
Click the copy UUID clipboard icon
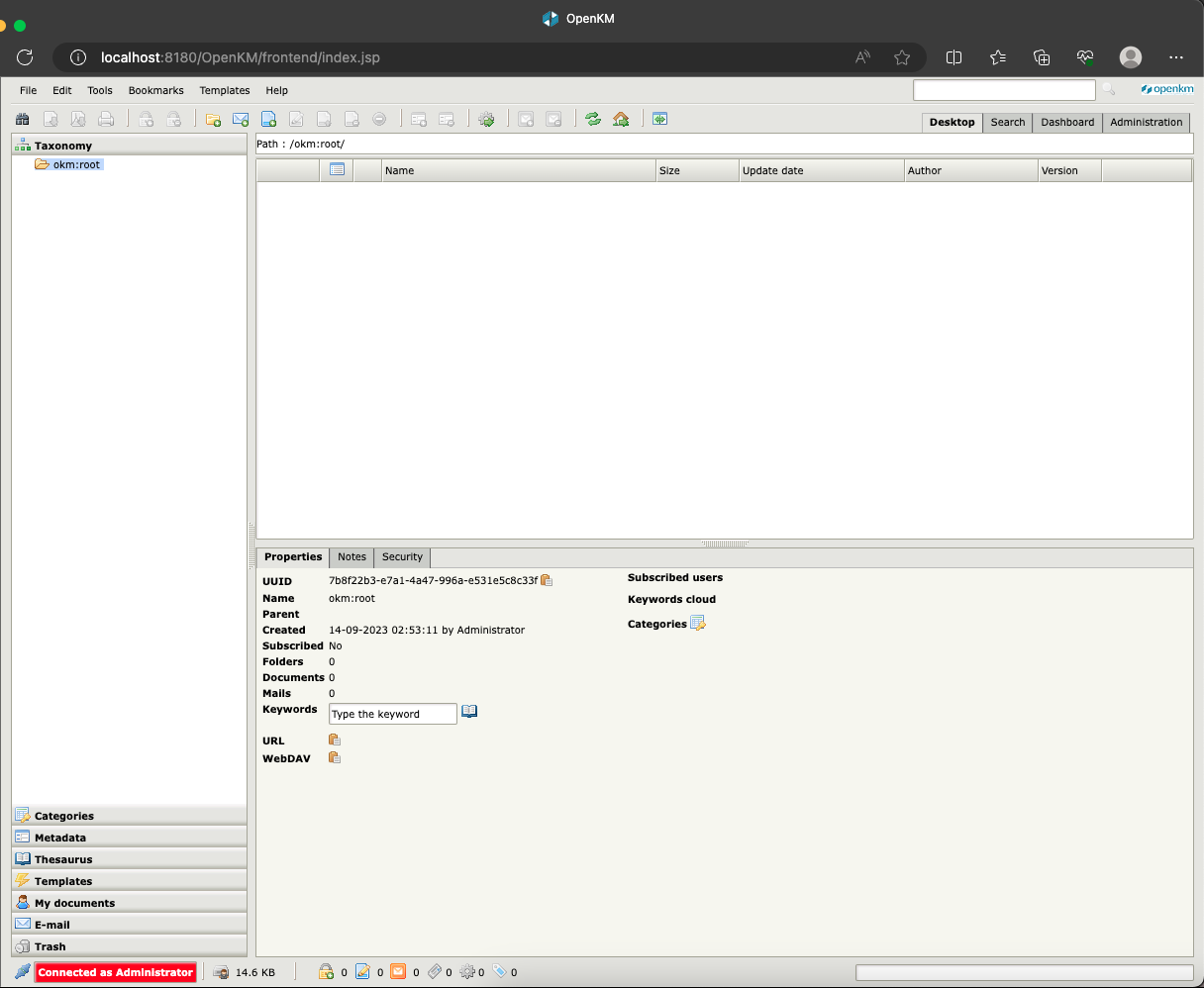click(x=547, y=581)
